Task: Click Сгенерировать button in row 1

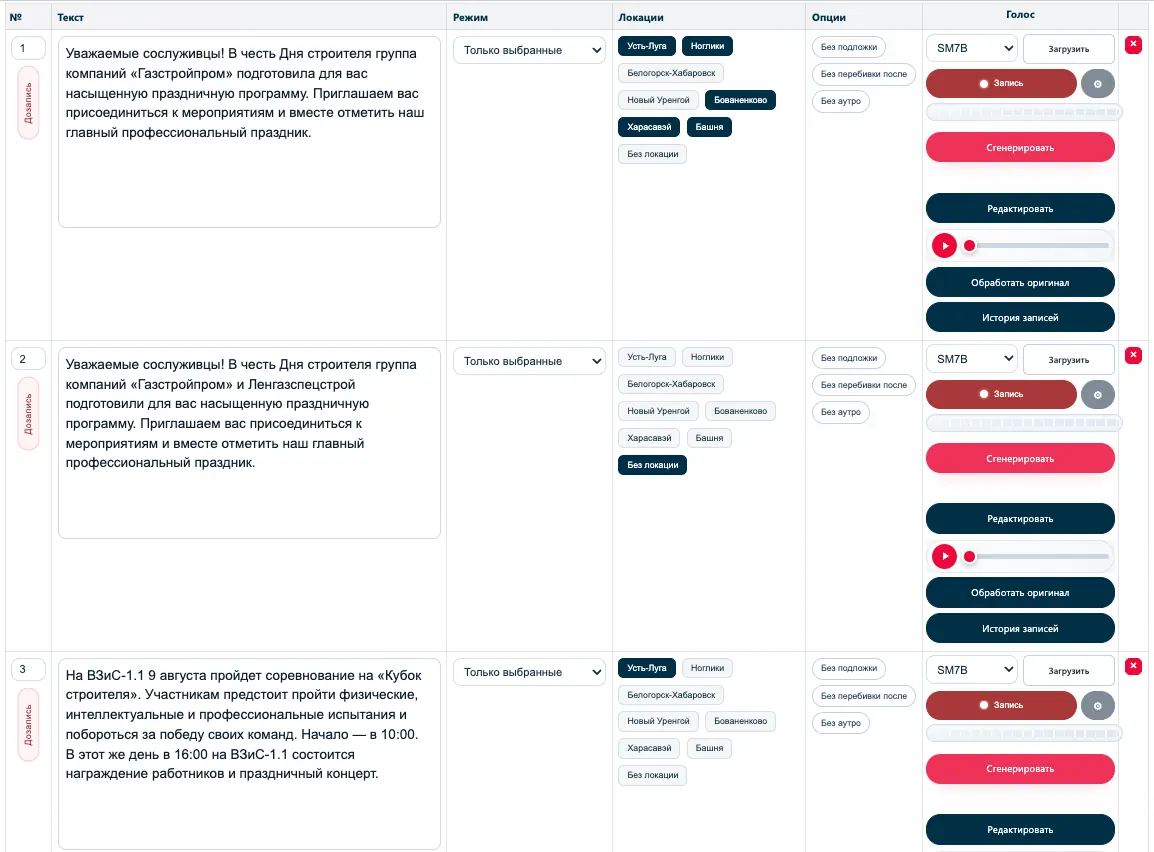Action: (x=1020, y=148)
